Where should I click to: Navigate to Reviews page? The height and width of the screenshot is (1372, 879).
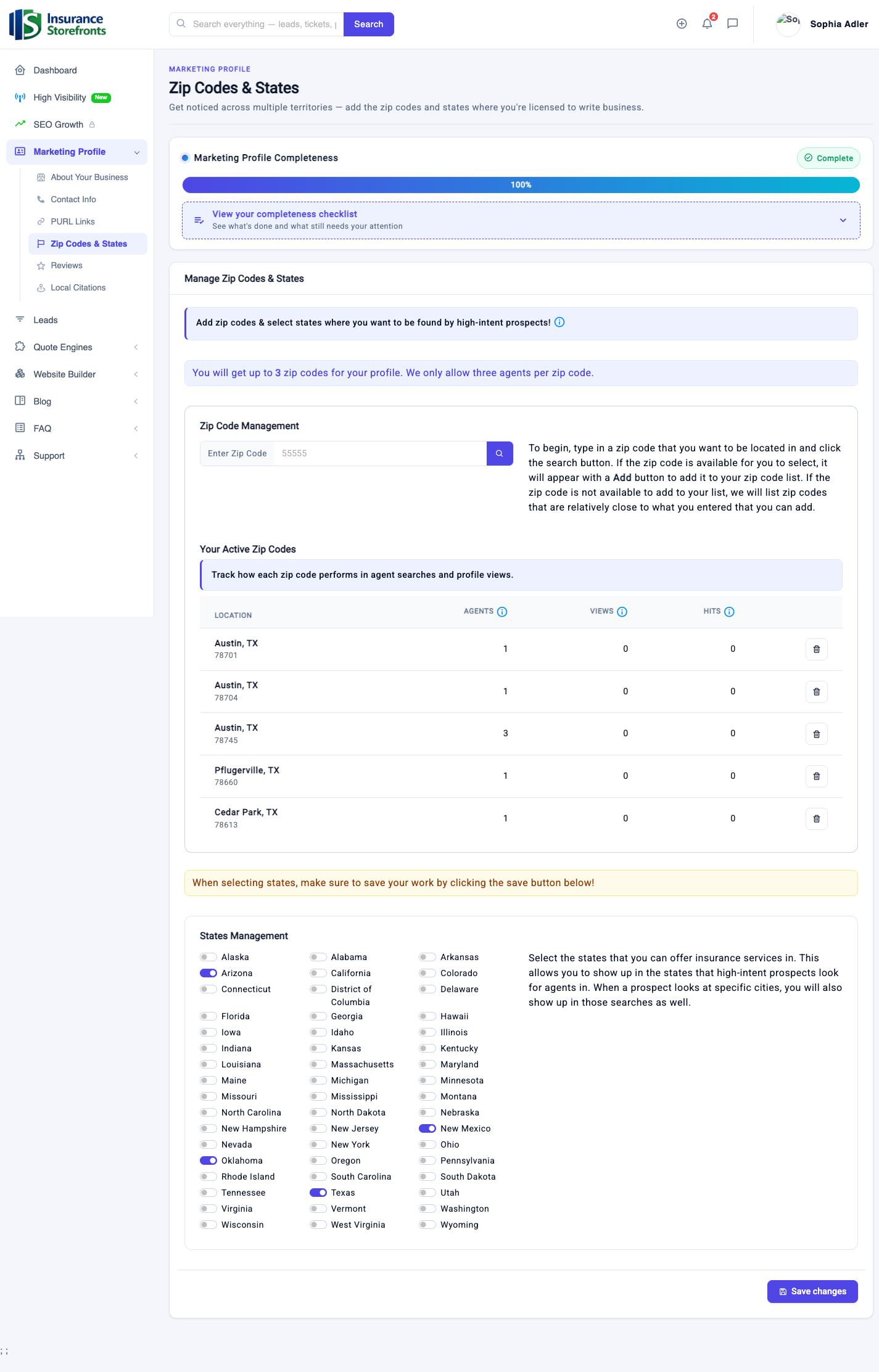click(x=88, y=266)
